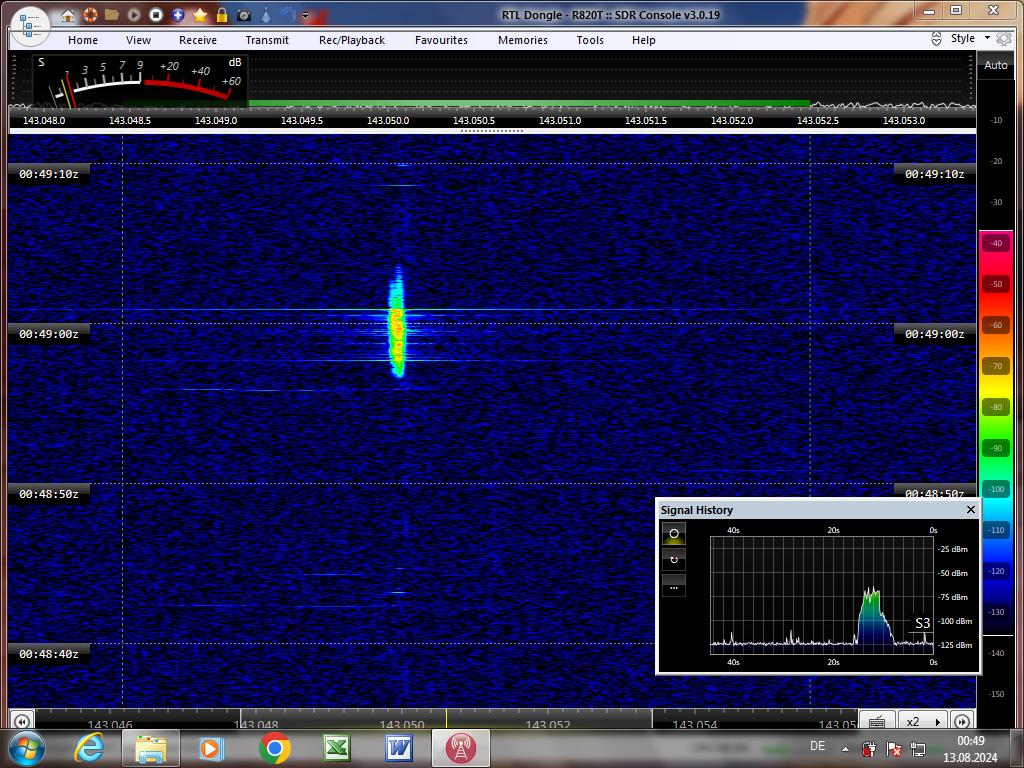Open the folder icon in quick toolbar
The image size is (1024, 768).
[x=112, y=14]
